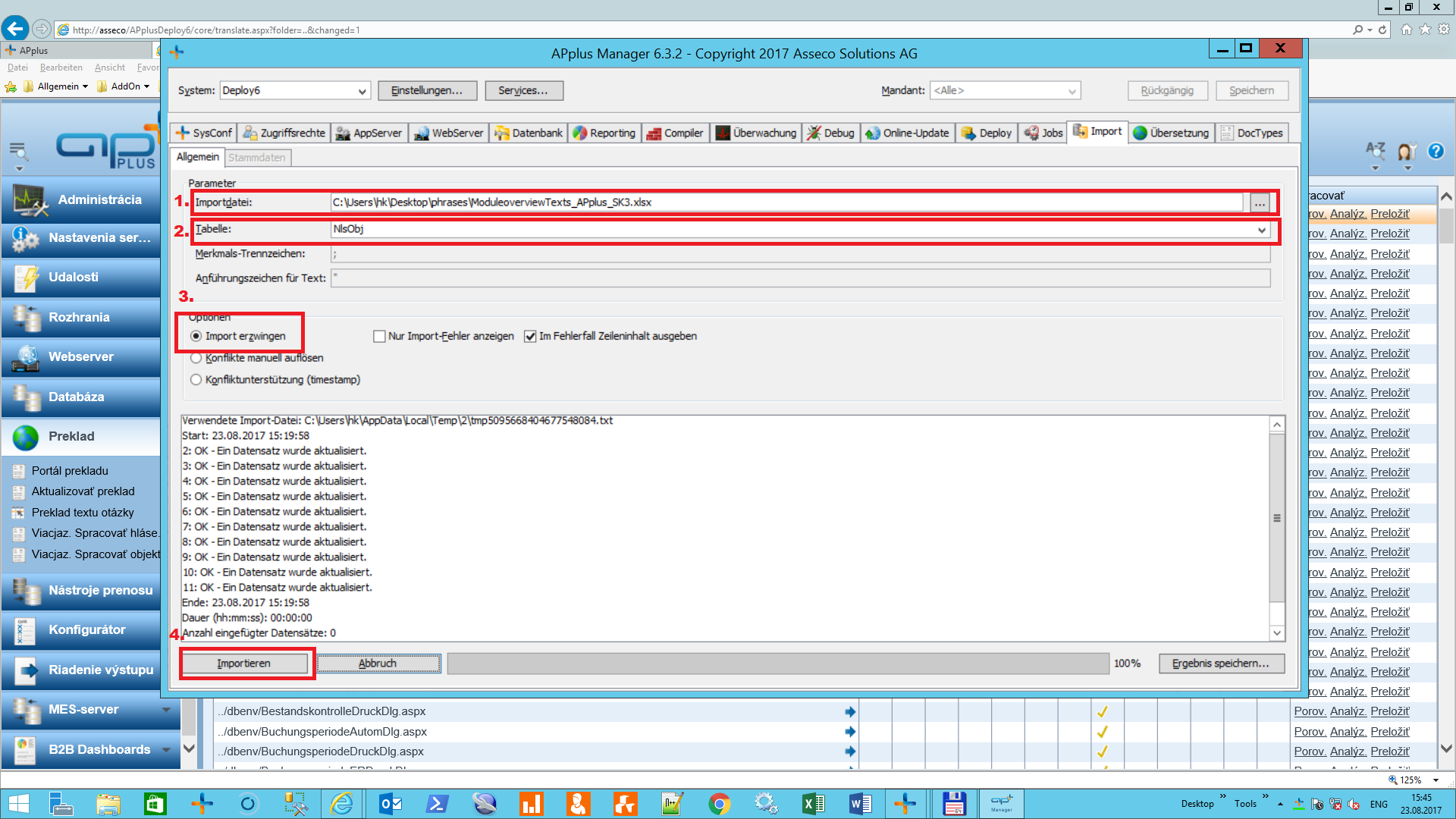Open arrow for BuchungsperiodeAutomDlg.aspx row

(x=850, y=732)
